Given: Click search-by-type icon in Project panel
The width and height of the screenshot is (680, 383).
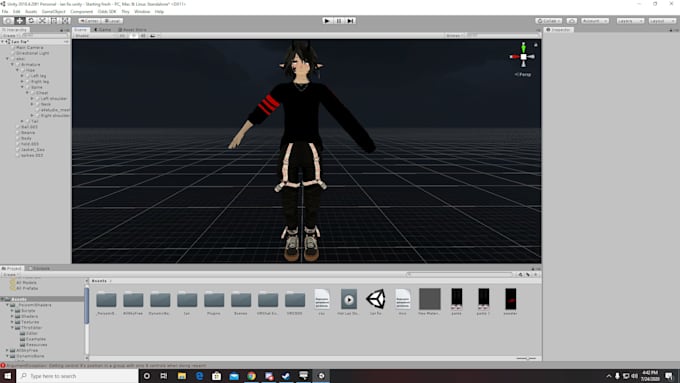Looking at the screenshot, I should pyautogui.click(x=520, y=275).
